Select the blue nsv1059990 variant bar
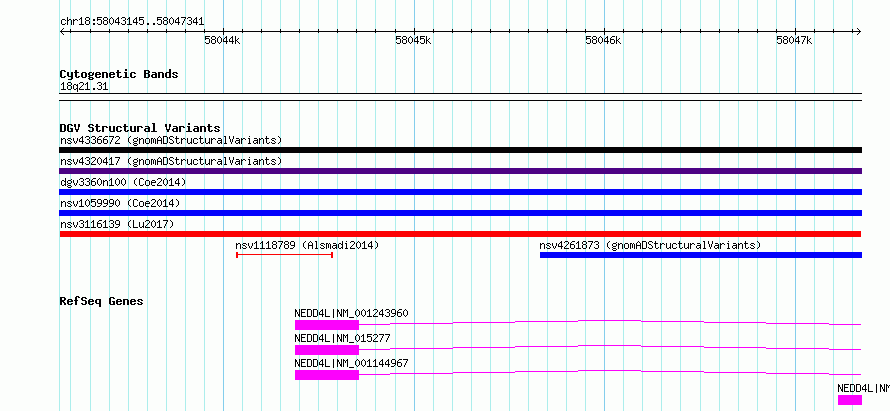The height and width of the screenshot is (411, 890). click(x=460, y=213)
